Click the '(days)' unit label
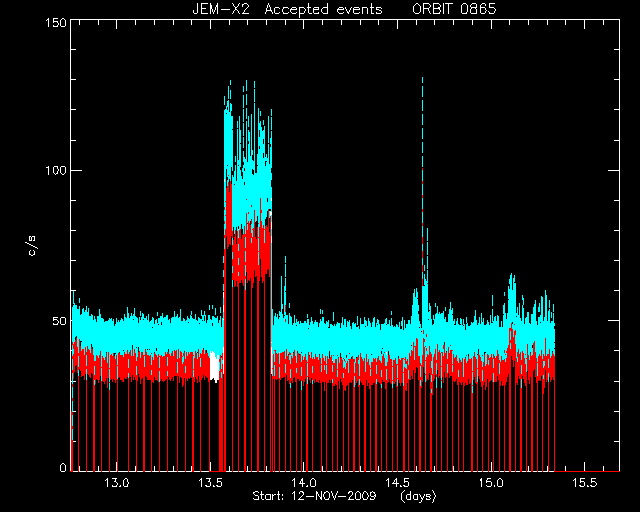Viewport: 640px width, 512px height. pyautogui.click(x=418, y=496)
